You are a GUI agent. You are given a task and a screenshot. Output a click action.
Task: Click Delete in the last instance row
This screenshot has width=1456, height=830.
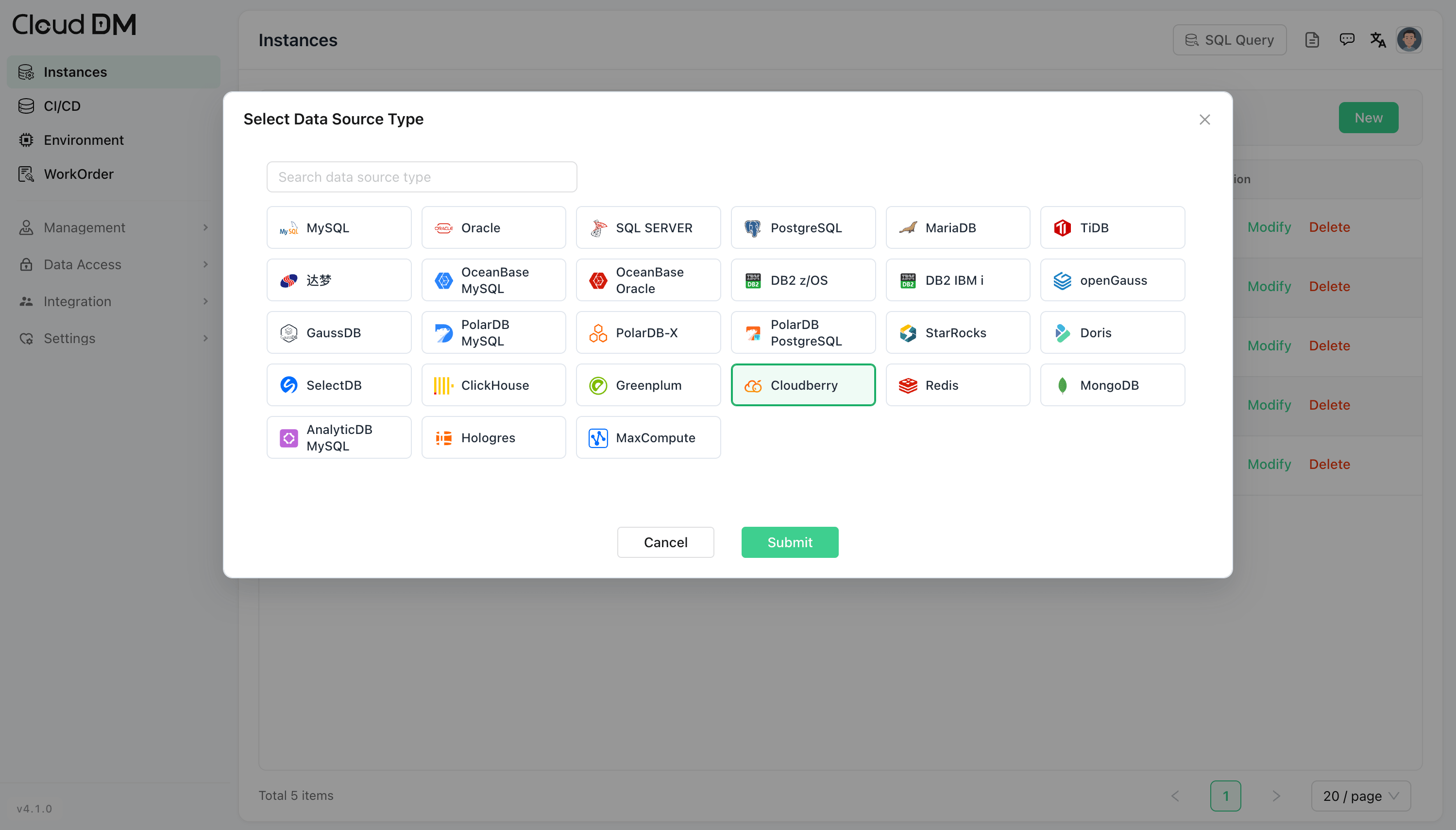point(1330,465)
